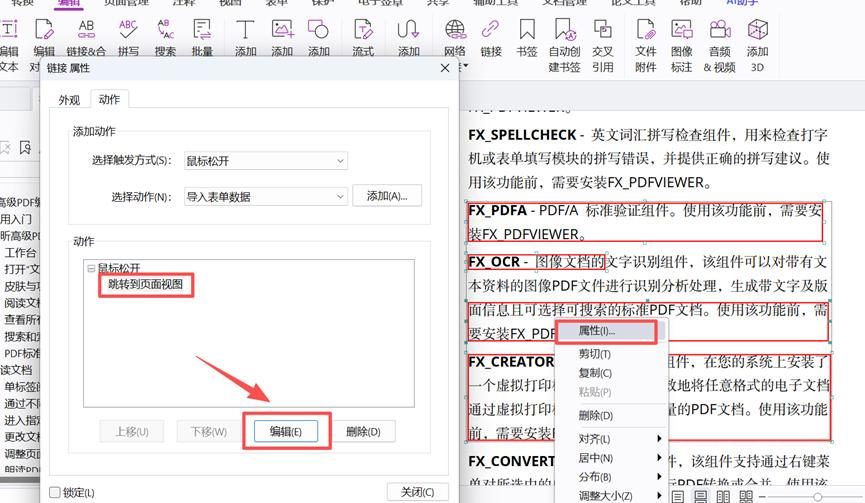Open the 选择动作 dropdown list
This screenshot has height=503, width=865.
coord(265,197)
